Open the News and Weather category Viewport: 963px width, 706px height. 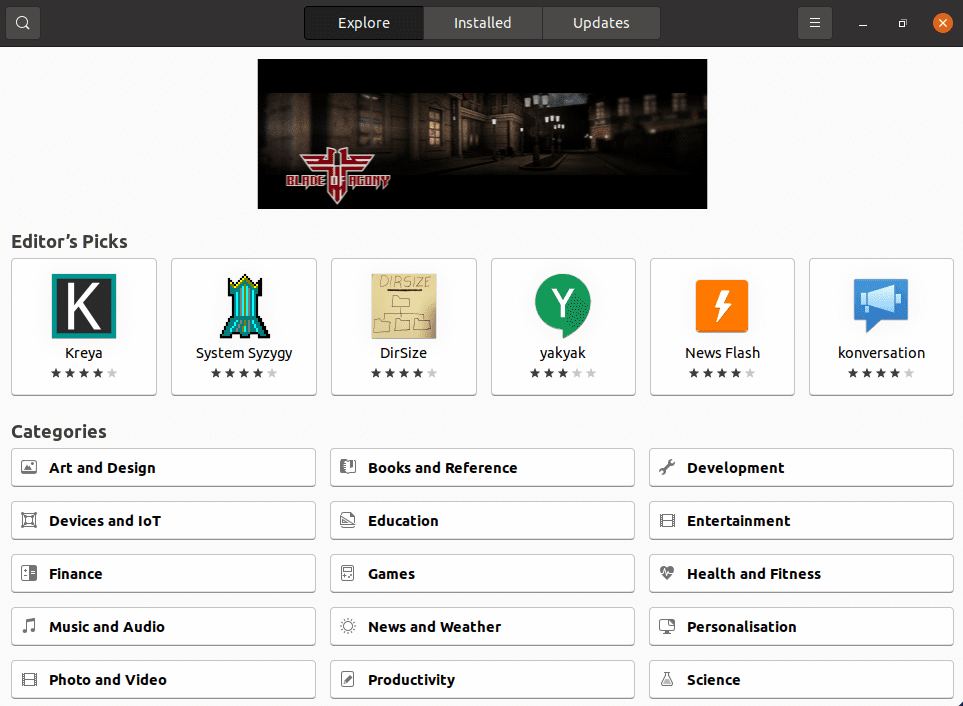[x=482, y=627]
